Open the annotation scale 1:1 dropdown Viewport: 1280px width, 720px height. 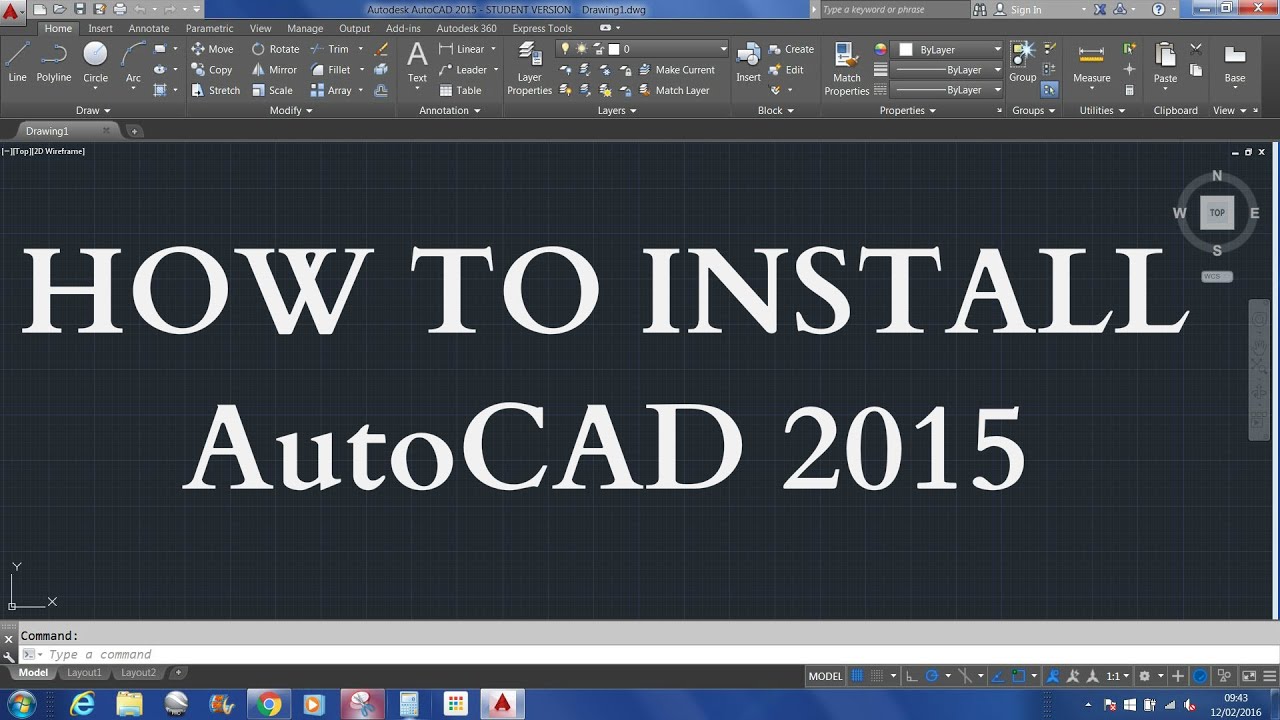coord(1118,676)
